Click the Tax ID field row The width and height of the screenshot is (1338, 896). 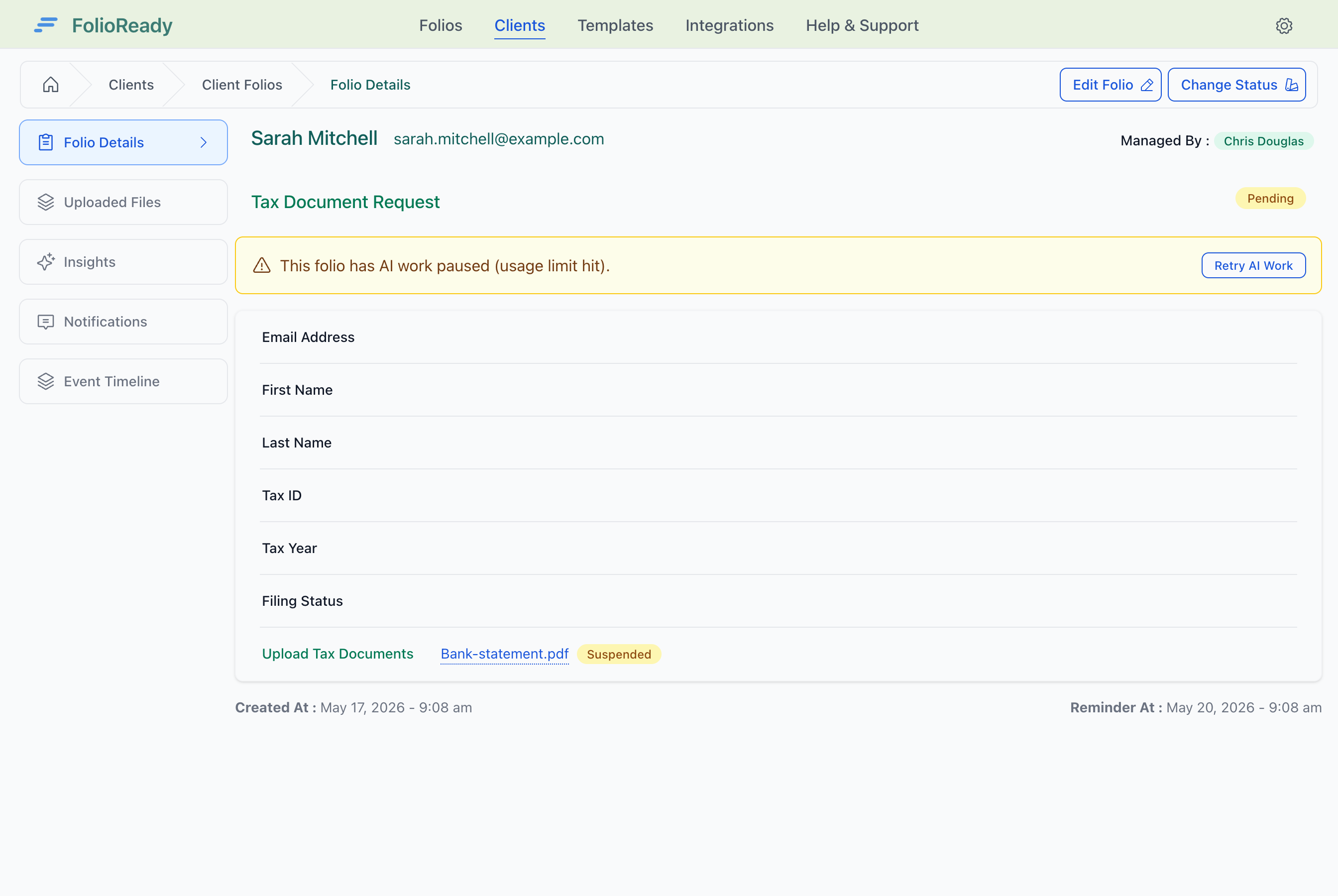coord(778,495)
